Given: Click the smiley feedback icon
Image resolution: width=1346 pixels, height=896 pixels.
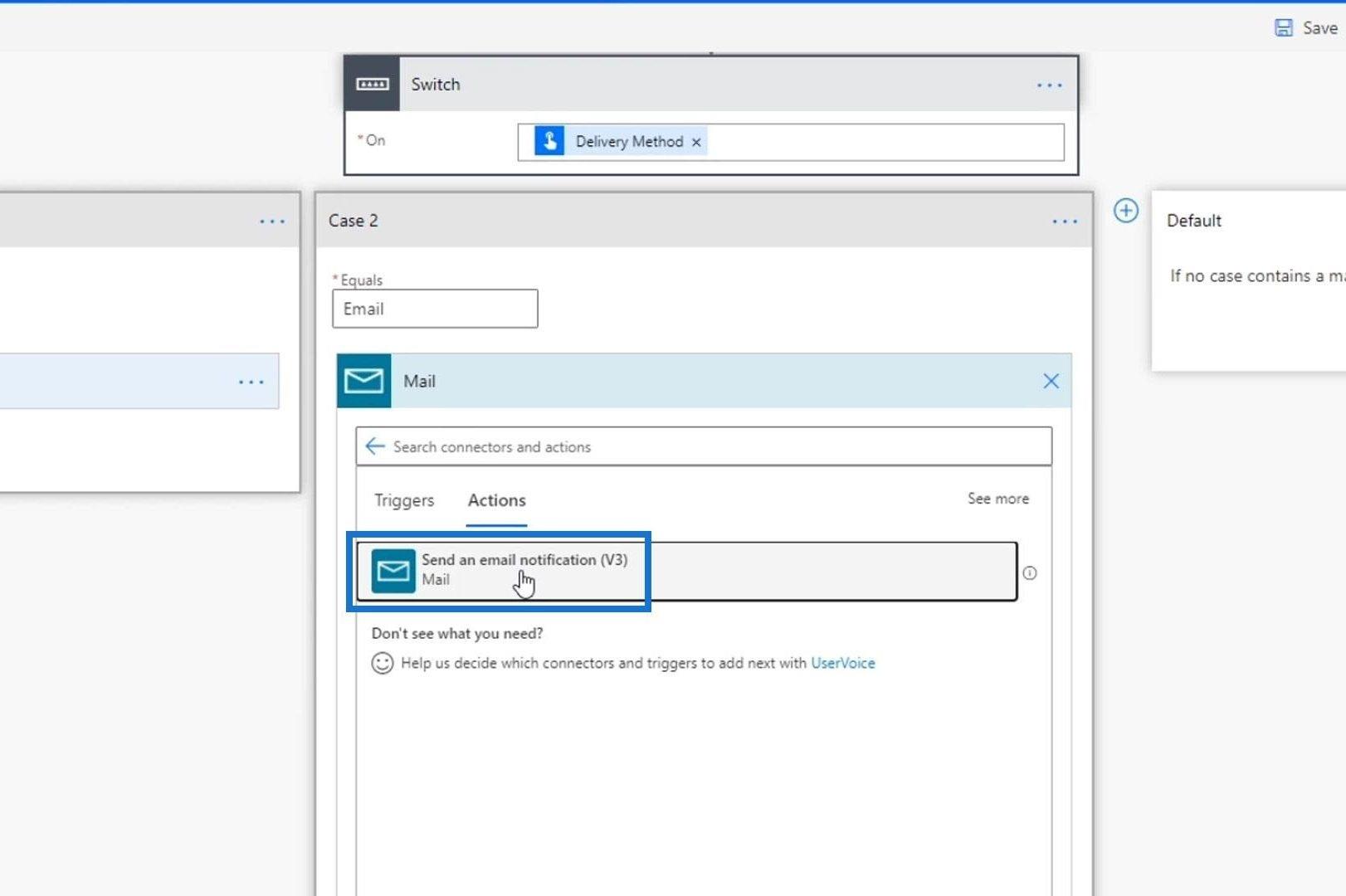Looking at the screenshot, I should coord(382,663).
